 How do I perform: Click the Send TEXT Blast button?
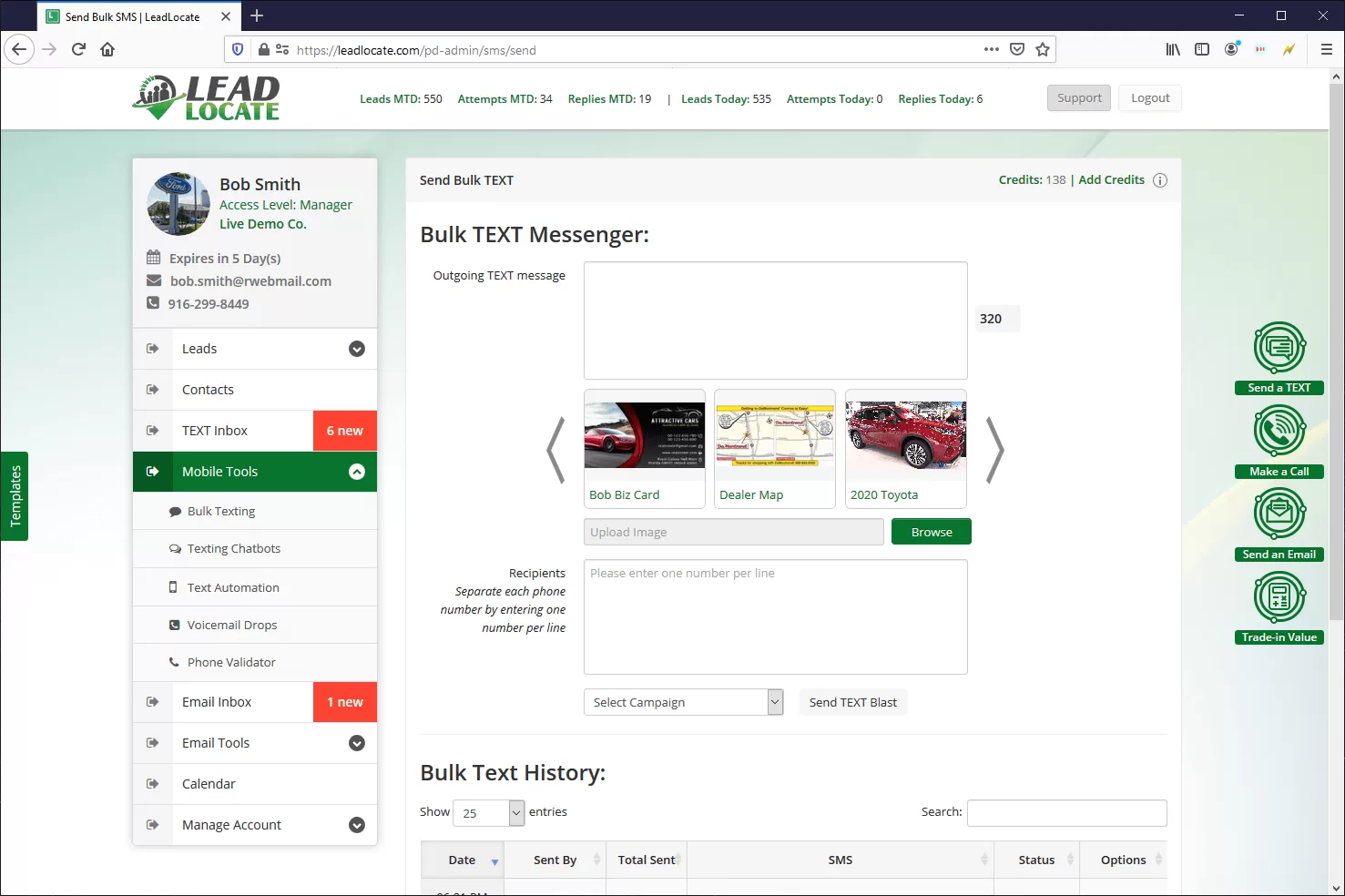click(853, 702)
